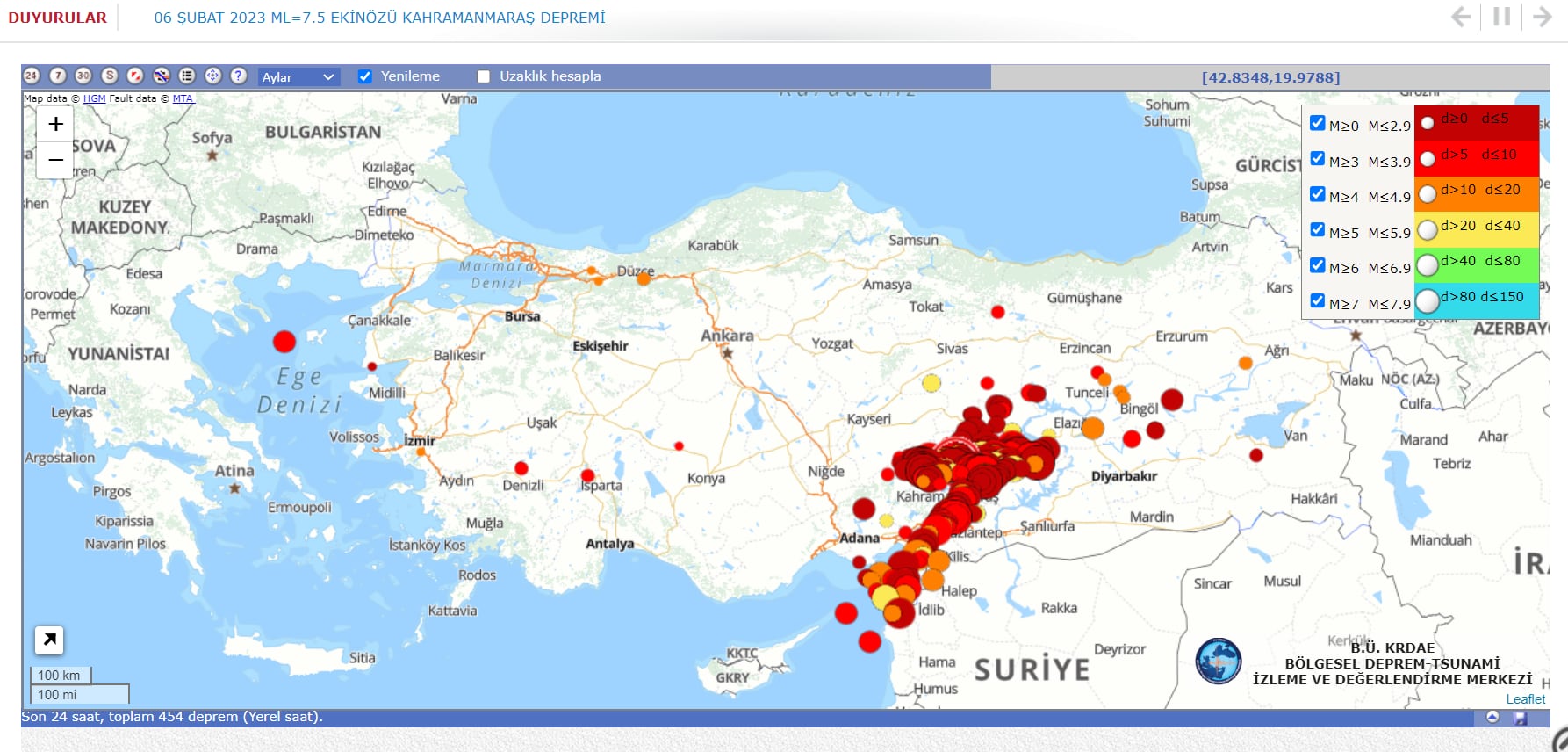Click the B.Ü. KRDAE round logo
The width and height of the screenshot is (1568, 752).
point(1219,662)
